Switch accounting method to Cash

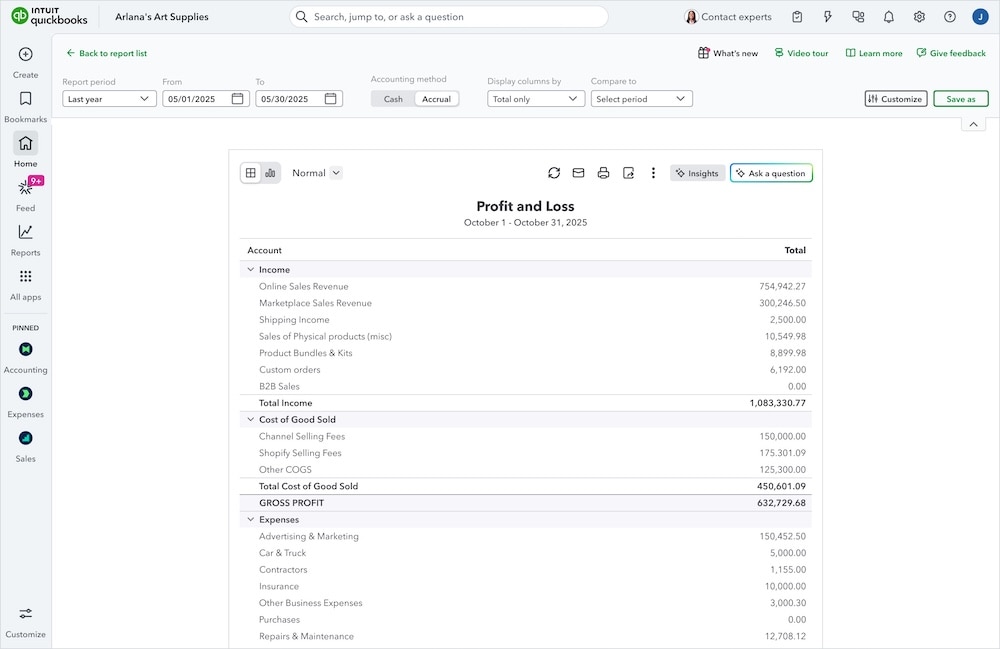click(x=391, y=99)
